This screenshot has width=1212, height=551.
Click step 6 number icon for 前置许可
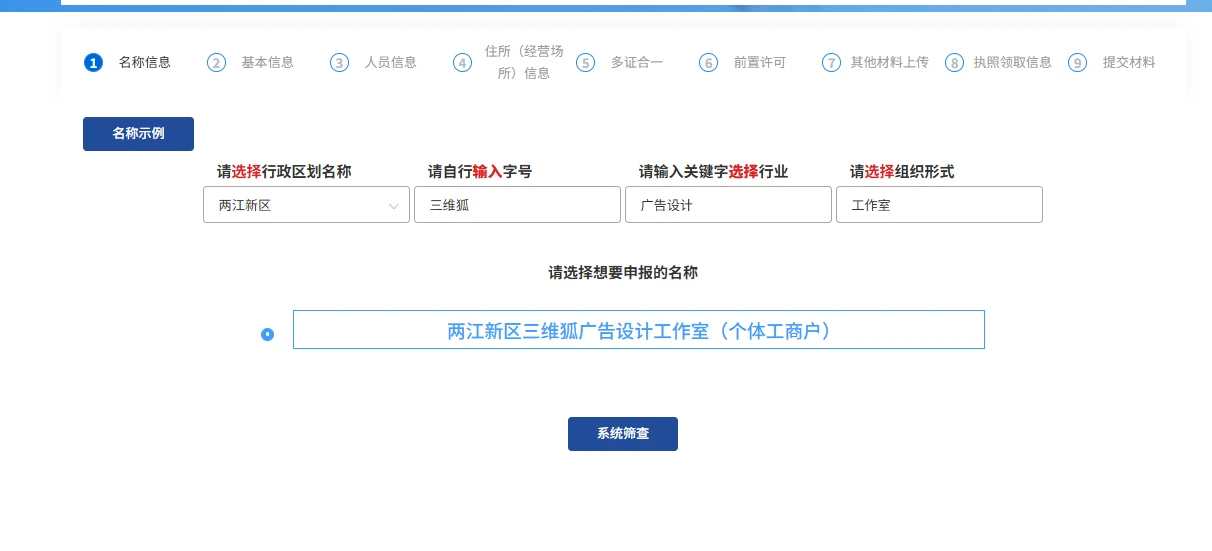pyautogui.click(x=709, y=63)
